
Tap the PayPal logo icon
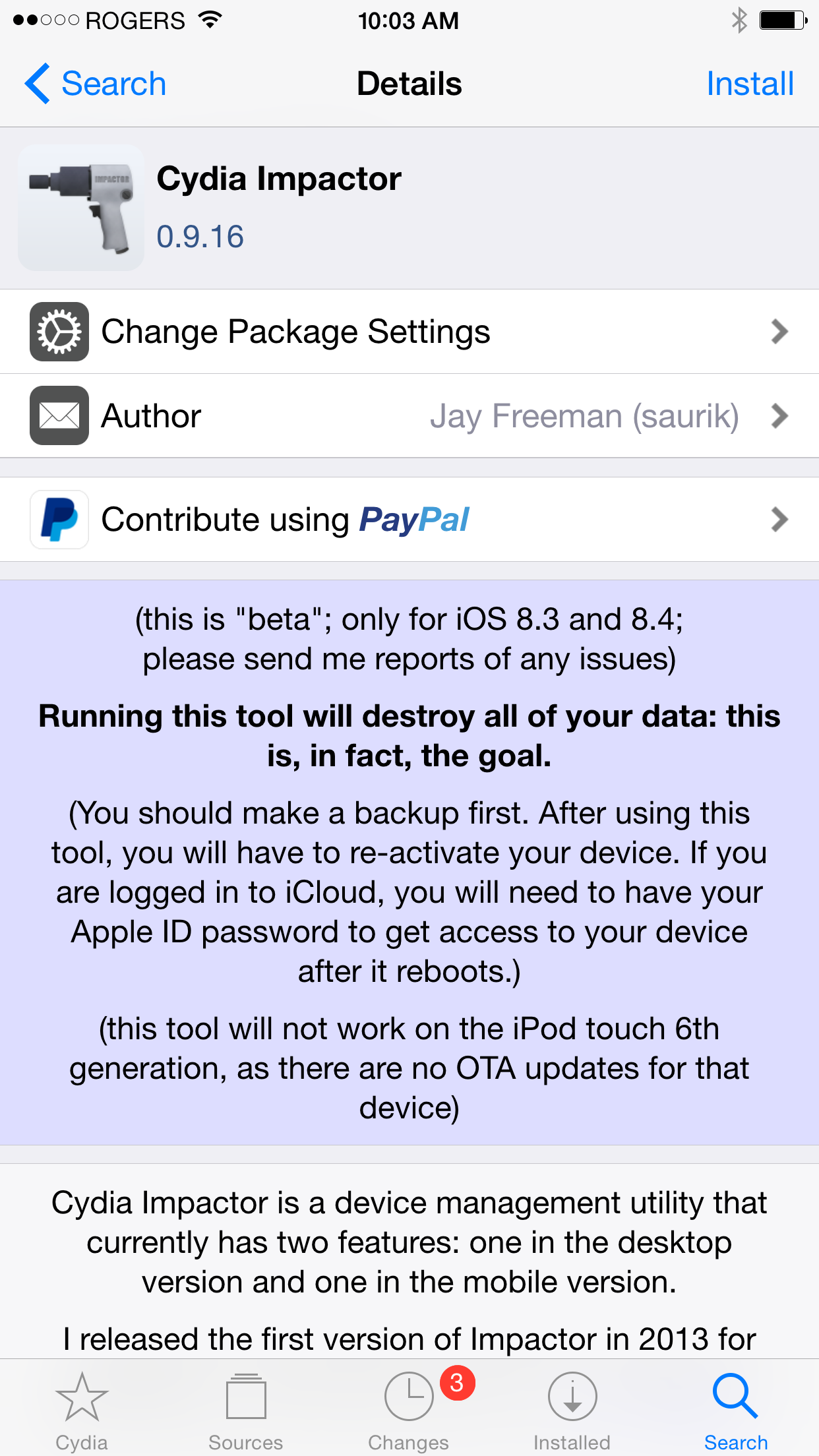tap(59, 520)
